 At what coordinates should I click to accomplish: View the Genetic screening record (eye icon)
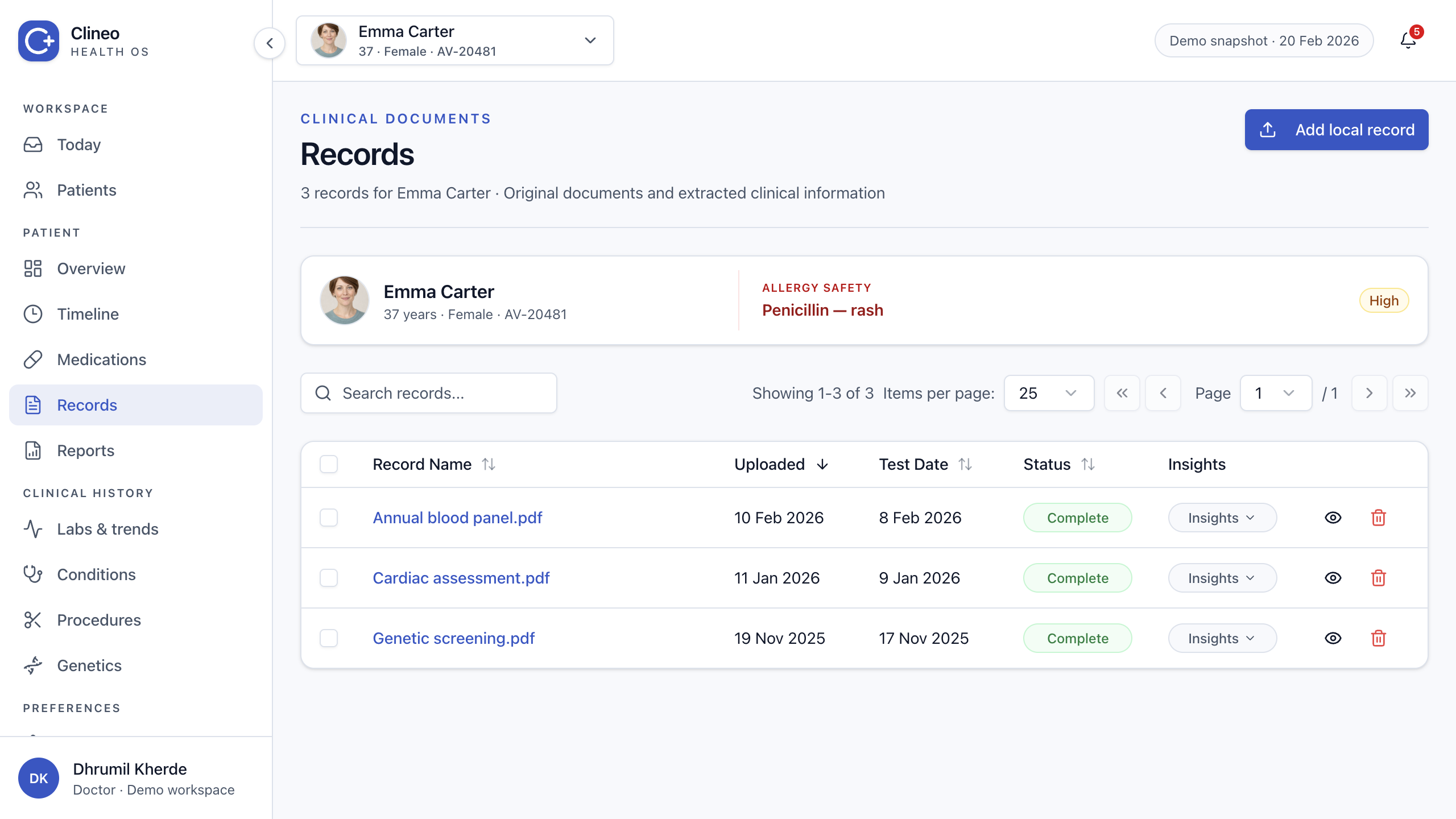[x=1333, y=638]
